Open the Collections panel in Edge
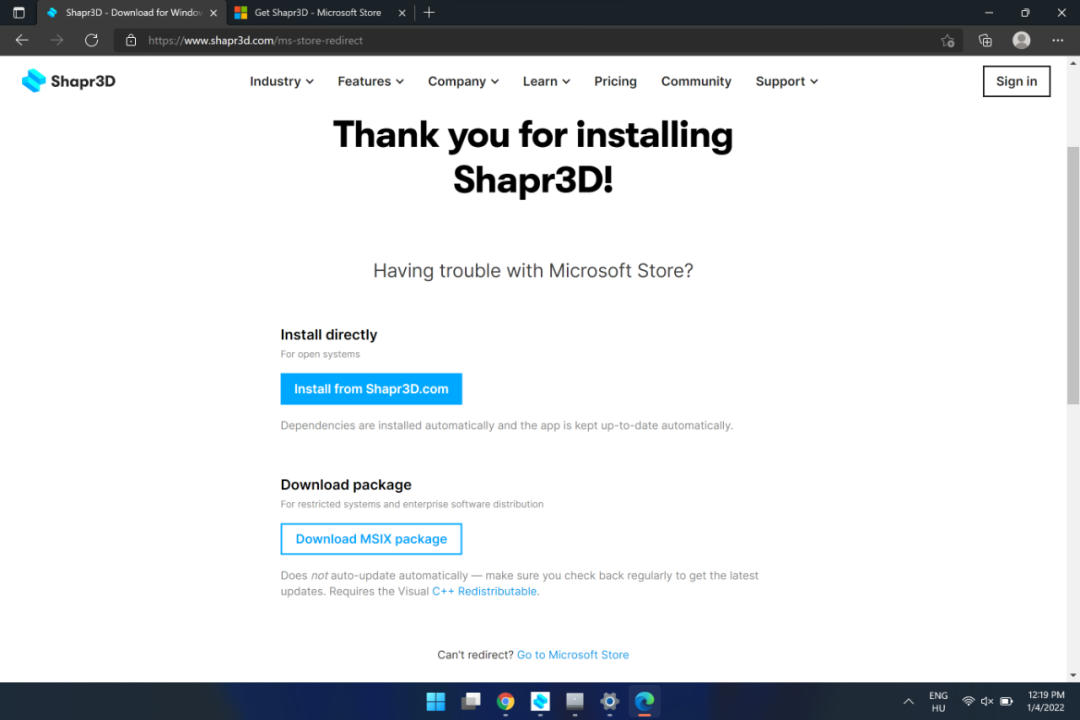This screenshot has height=720, width=1080. tap(985, 40)
